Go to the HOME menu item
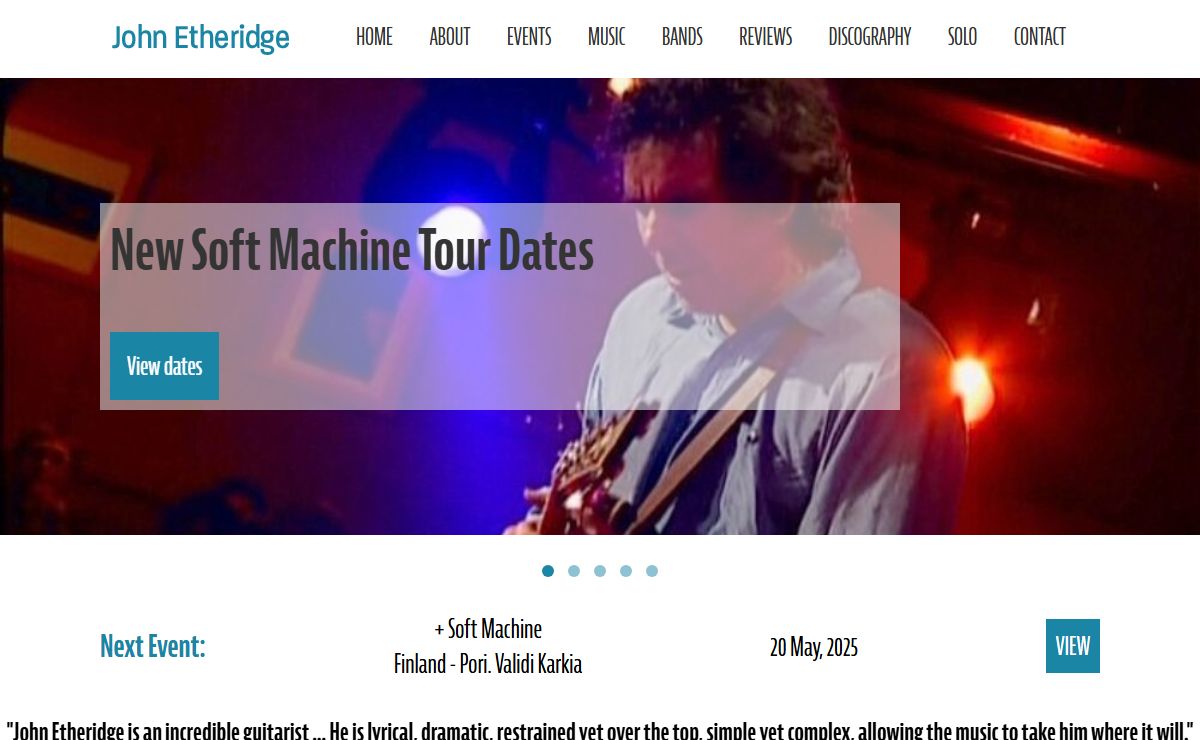Screen dimensions: 1200x740 point(374,37)
